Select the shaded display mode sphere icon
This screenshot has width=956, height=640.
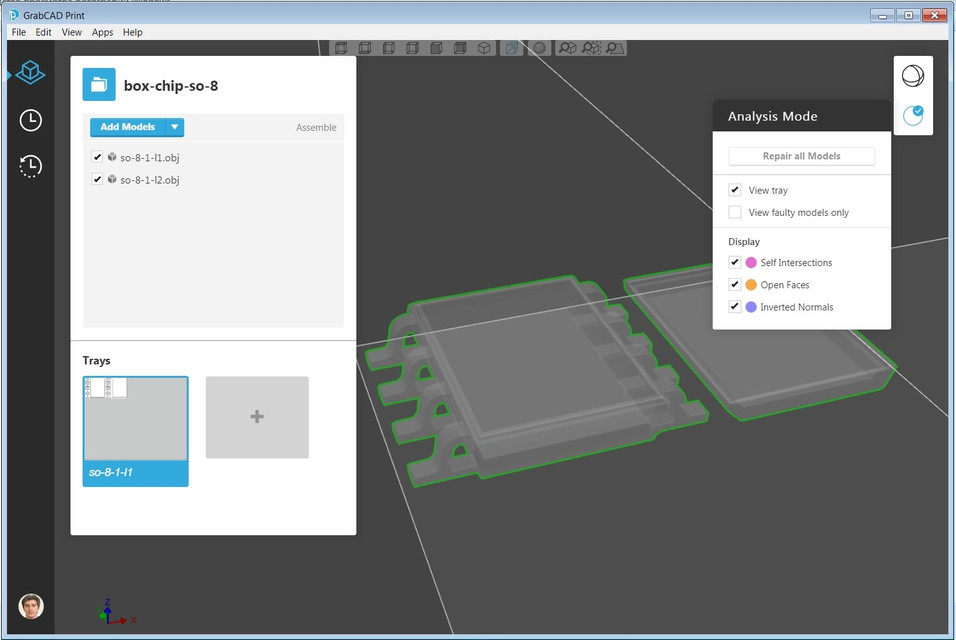click(x=538, y=47)
